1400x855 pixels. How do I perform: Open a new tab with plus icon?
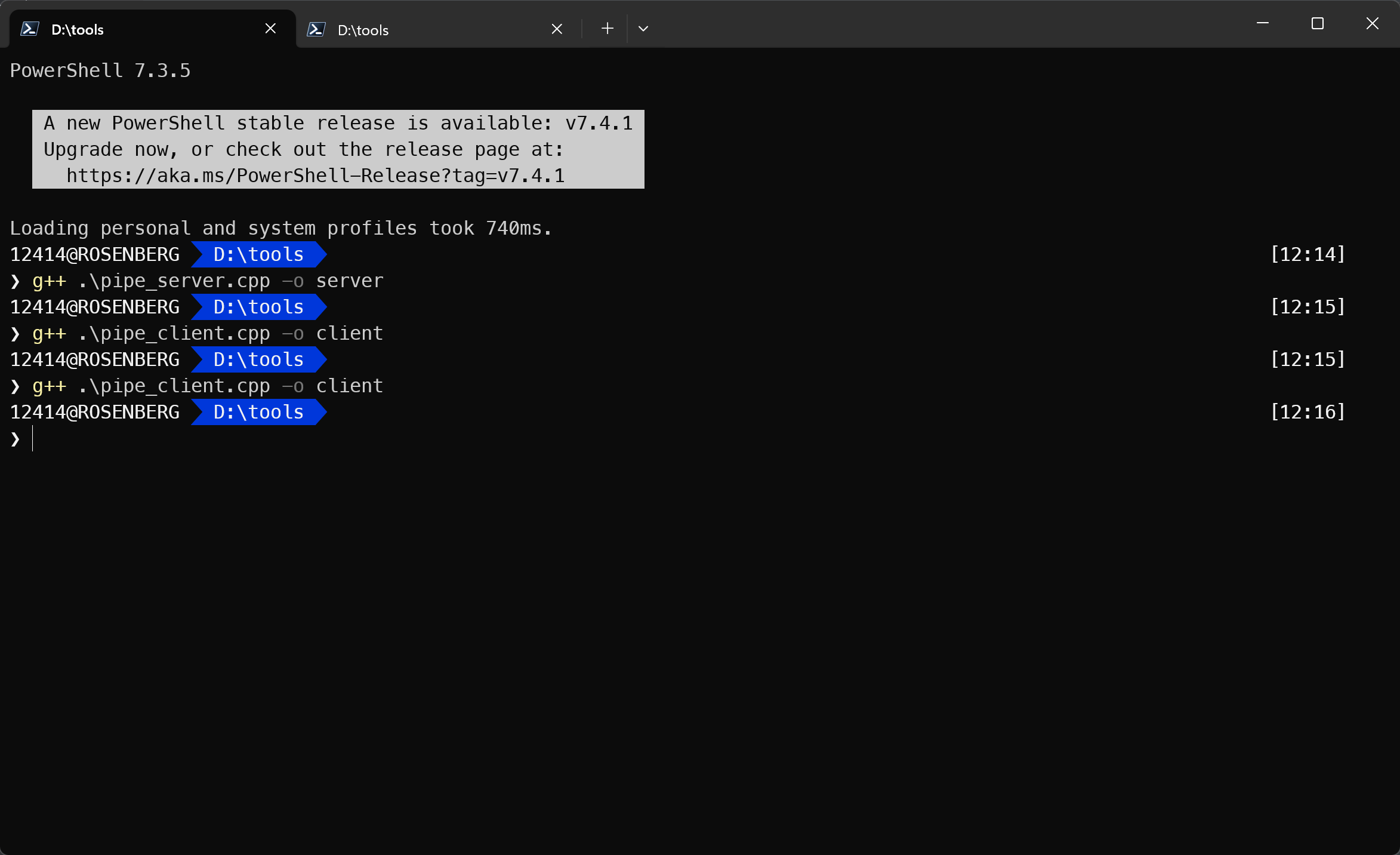click(608, 29)
